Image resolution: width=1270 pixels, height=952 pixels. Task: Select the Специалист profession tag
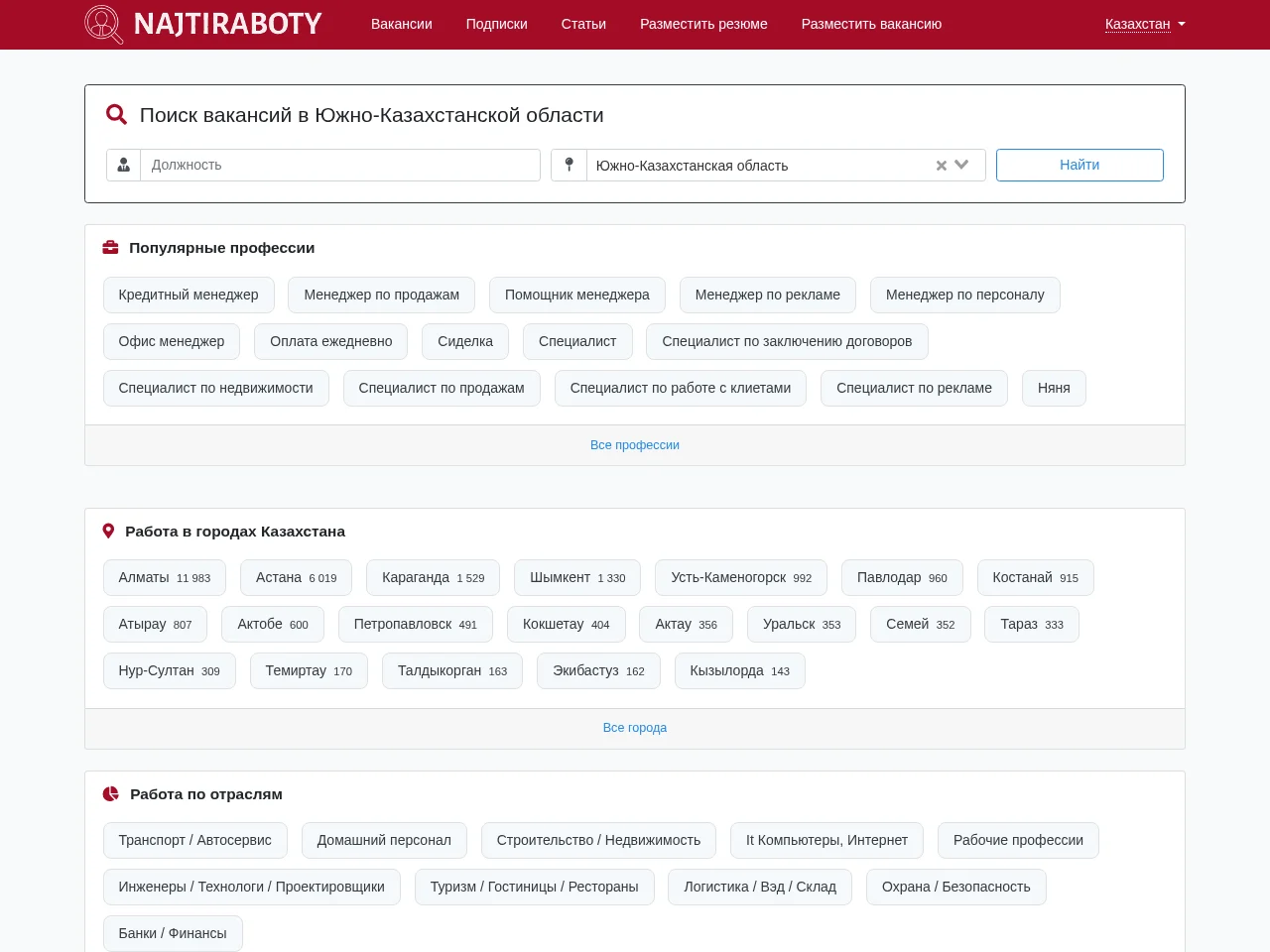[577, 341]
